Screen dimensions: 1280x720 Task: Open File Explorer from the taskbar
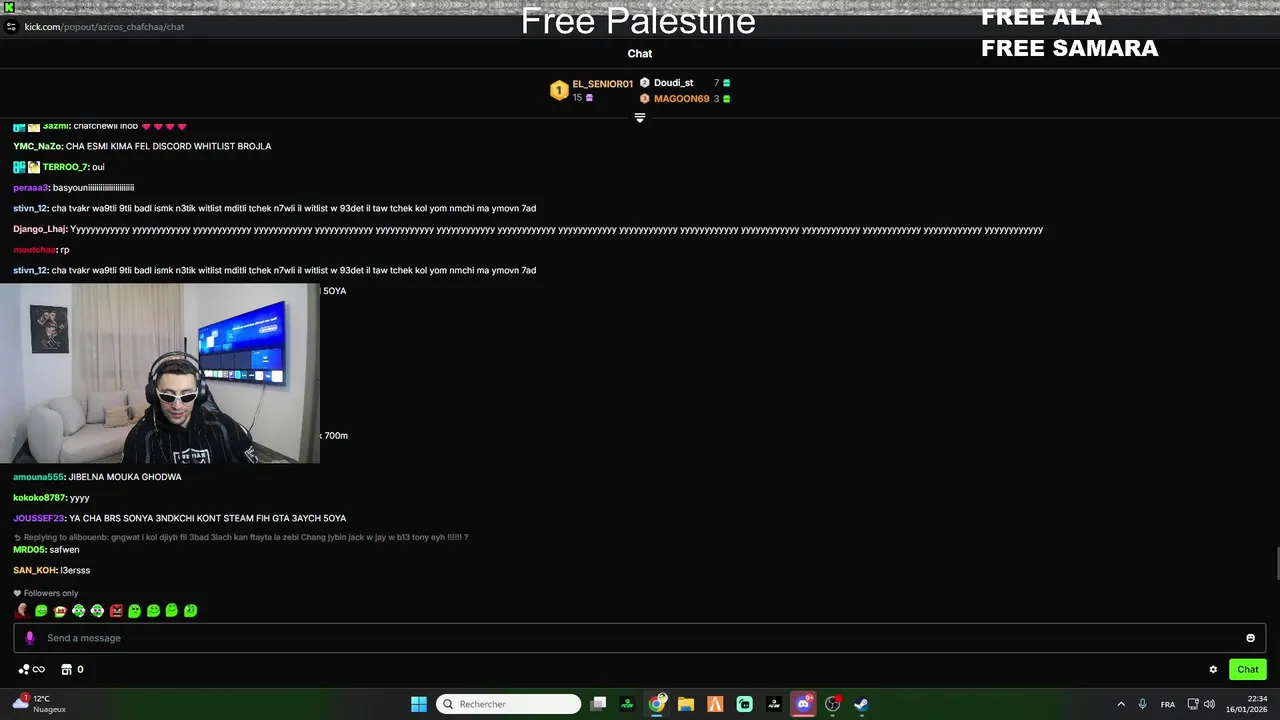[686, 704]
